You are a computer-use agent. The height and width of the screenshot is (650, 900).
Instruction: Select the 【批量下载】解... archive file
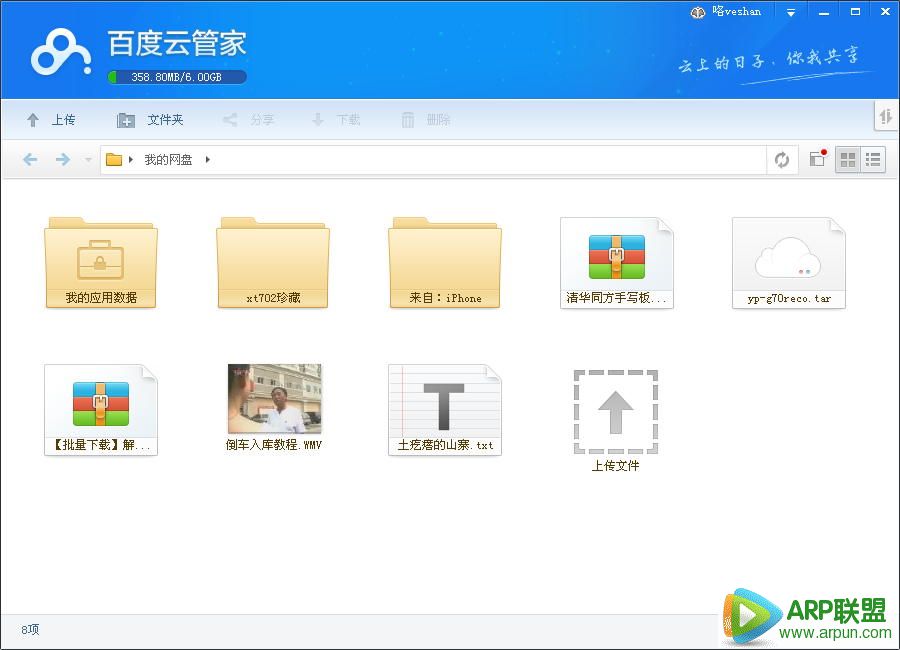101,409
